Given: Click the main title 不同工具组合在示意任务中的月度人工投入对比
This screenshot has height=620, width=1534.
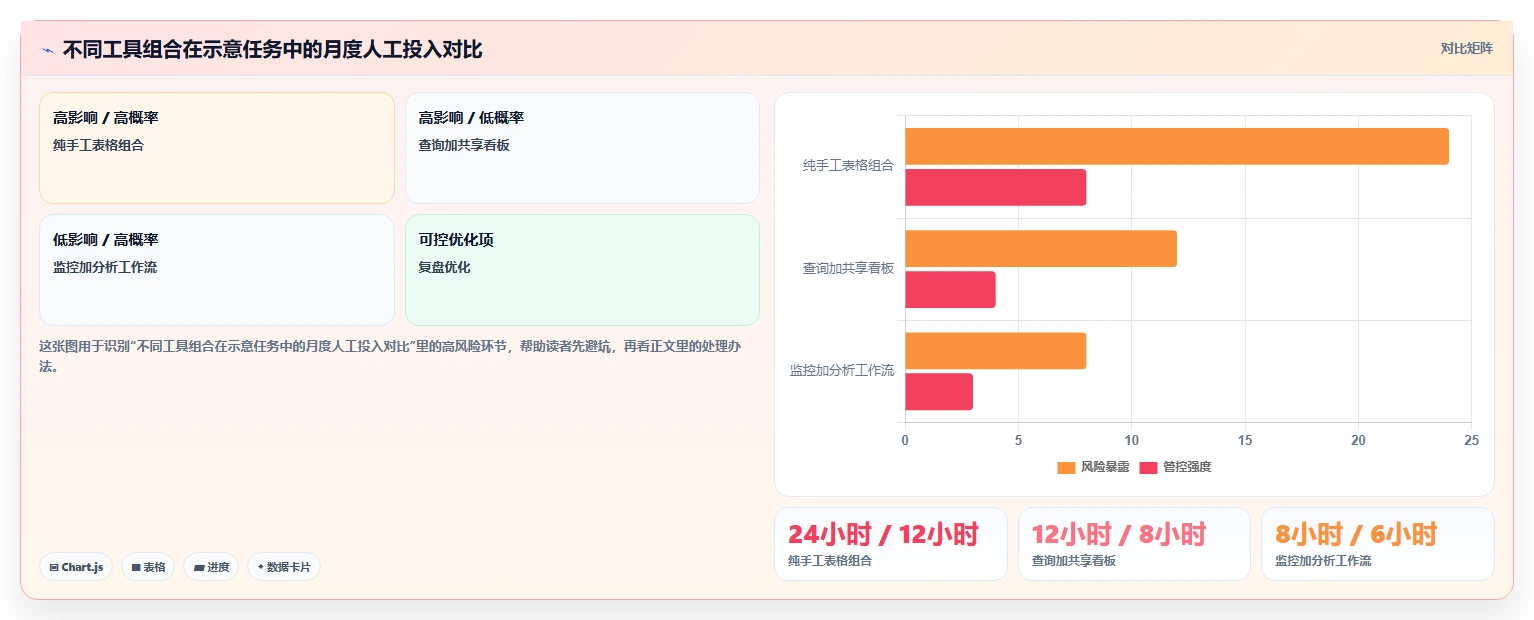Looking at the screenshot, I should click(x=272, y=50).
